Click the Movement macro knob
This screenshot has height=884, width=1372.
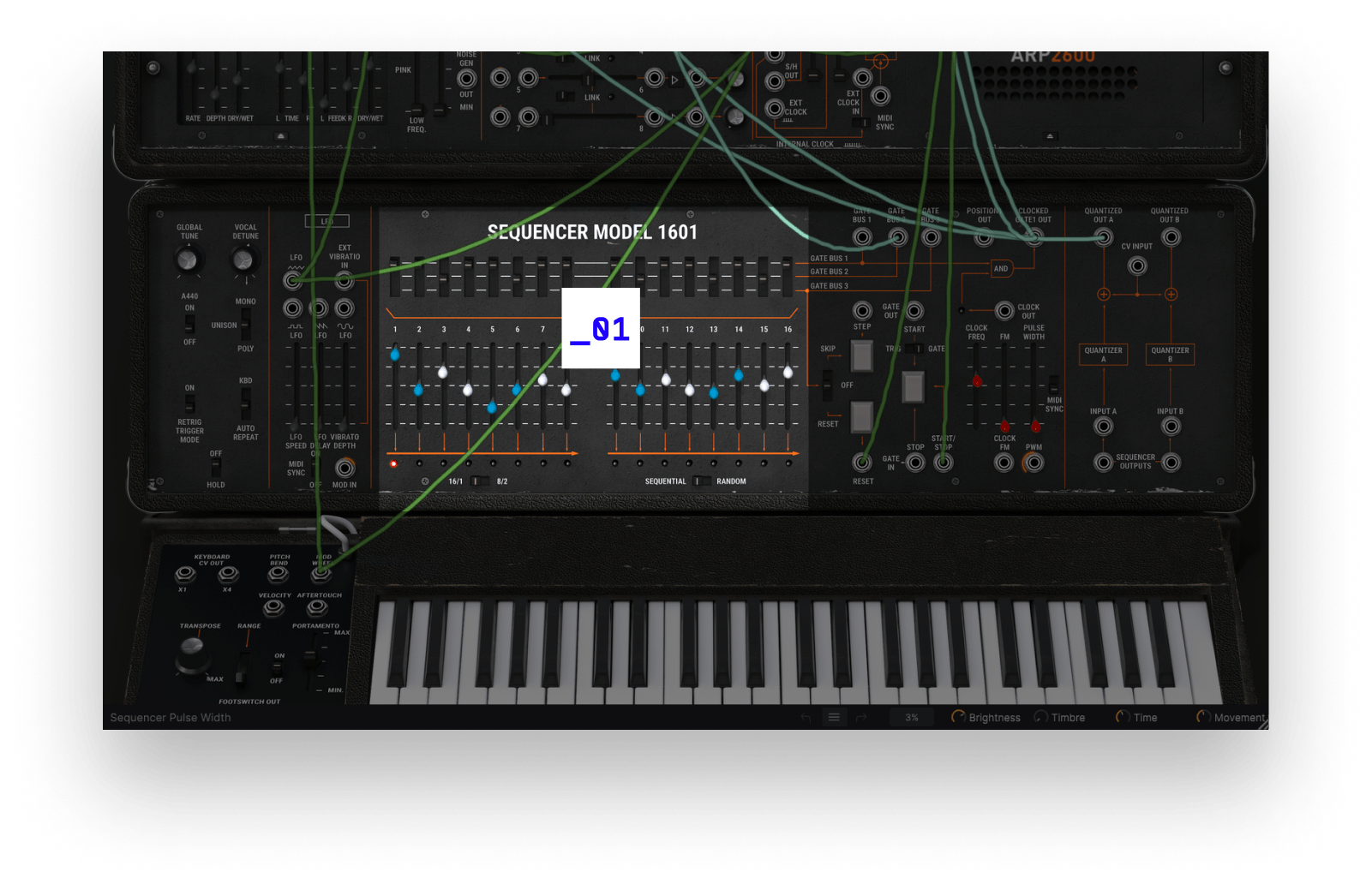[x=1203, y=717]
